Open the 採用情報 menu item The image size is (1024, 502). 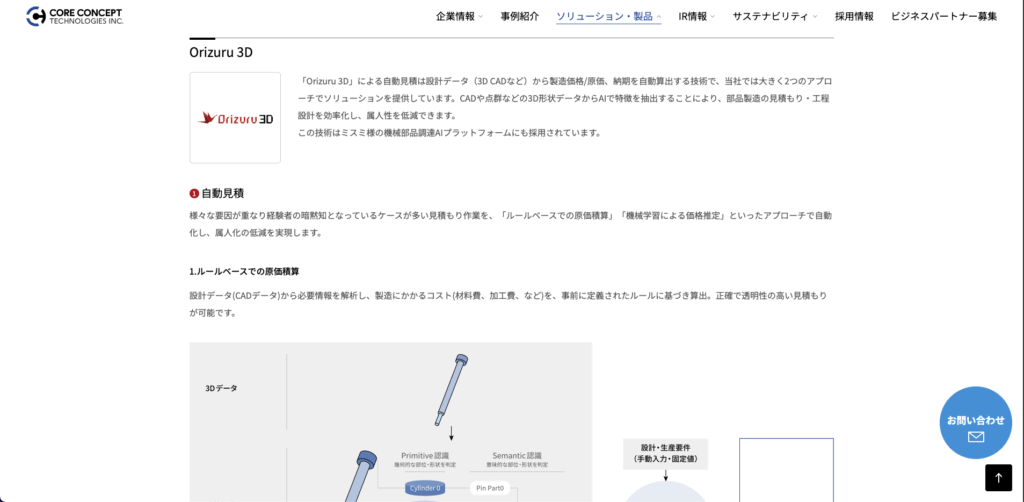click(x=853, y=16)
